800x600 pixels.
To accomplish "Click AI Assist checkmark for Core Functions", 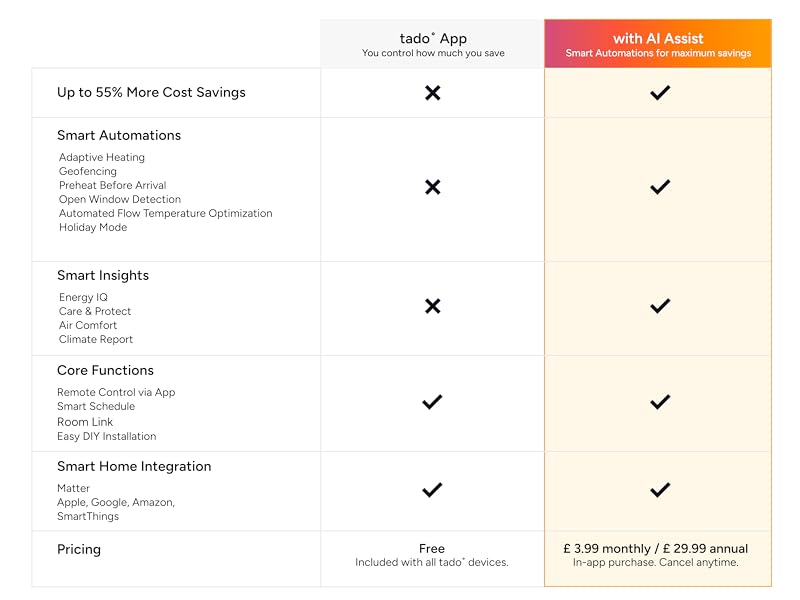I will pos(659,402).
